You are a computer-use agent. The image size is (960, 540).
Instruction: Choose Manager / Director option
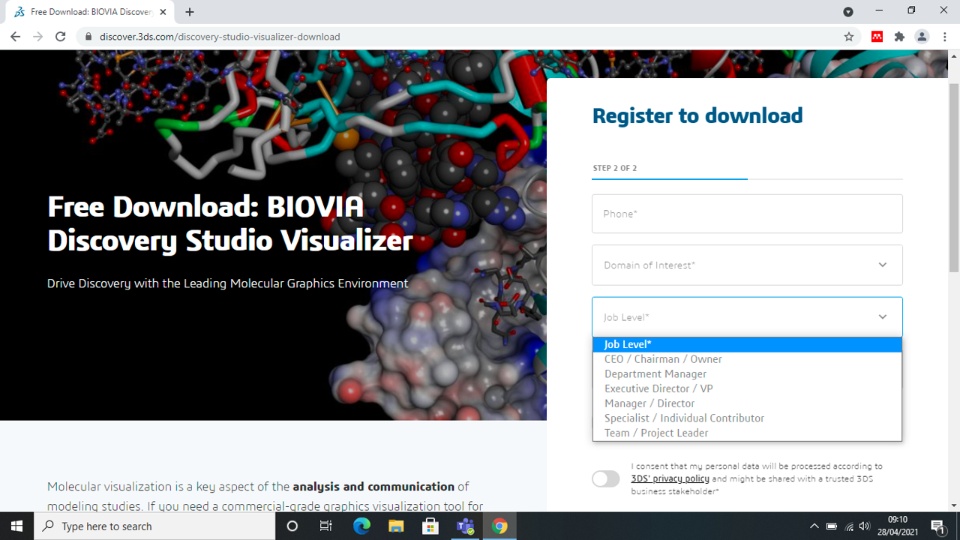pos(747,403)
